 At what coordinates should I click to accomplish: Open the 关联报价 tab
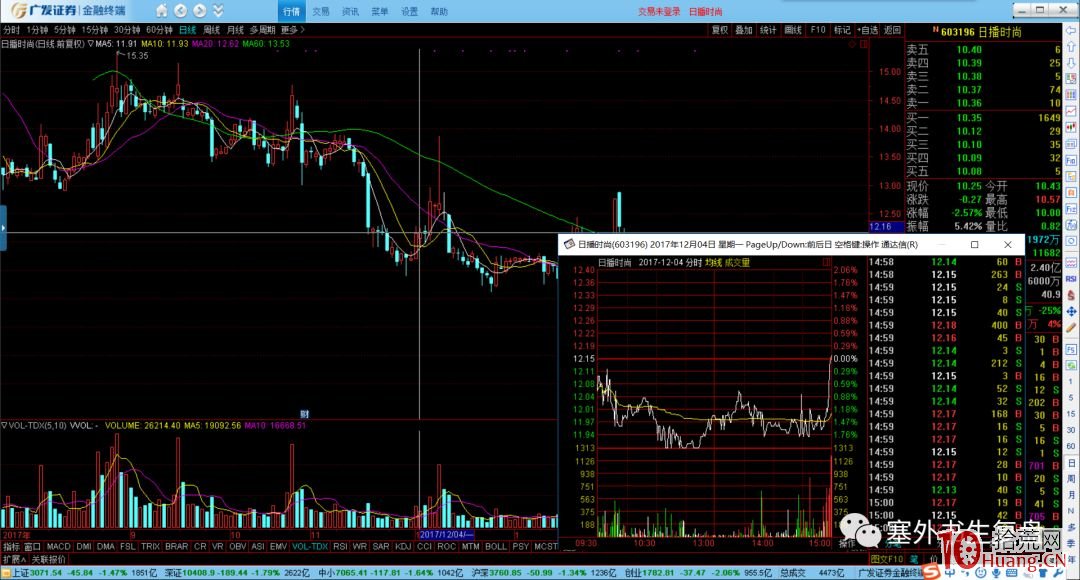tap(49, 559)
